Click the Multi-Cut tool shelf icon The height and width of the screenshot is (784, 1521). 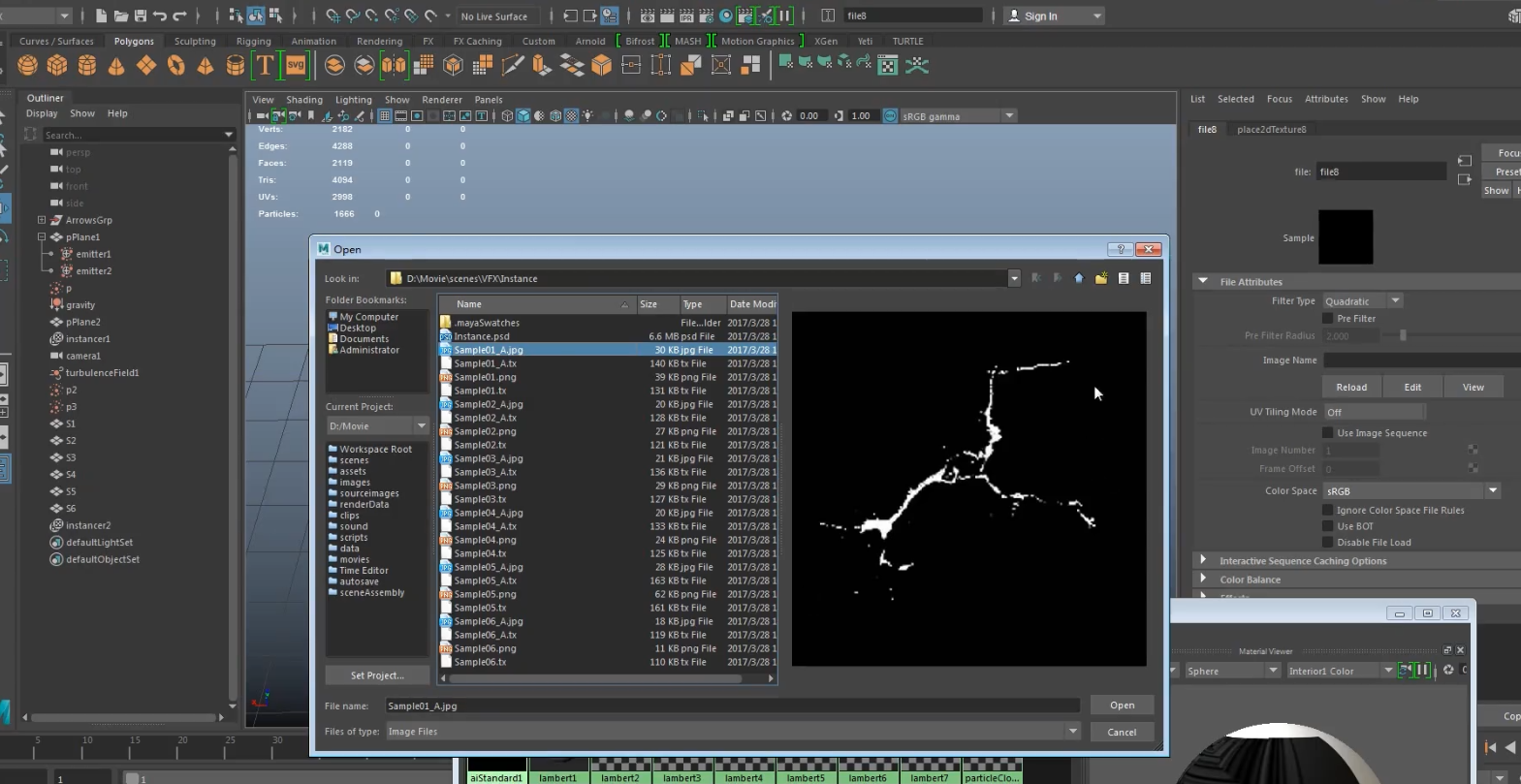513,65
